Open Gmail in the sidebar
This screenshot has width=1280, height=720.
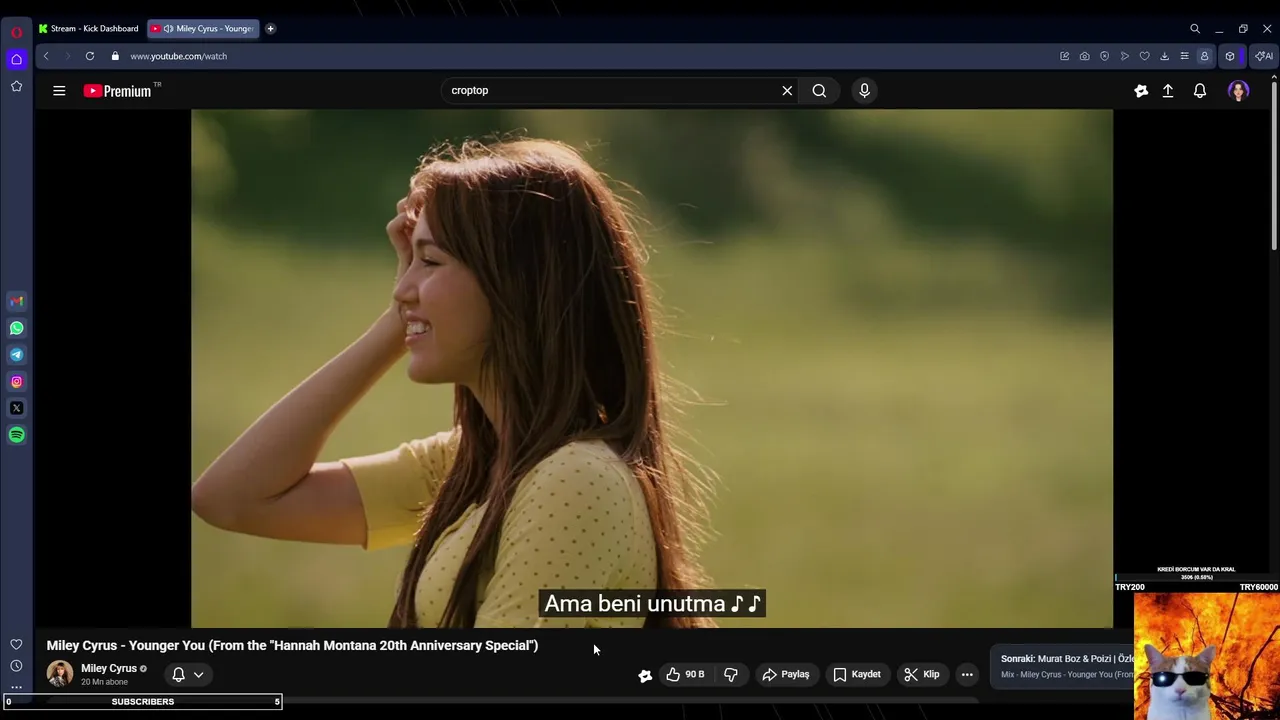(16, 301)
